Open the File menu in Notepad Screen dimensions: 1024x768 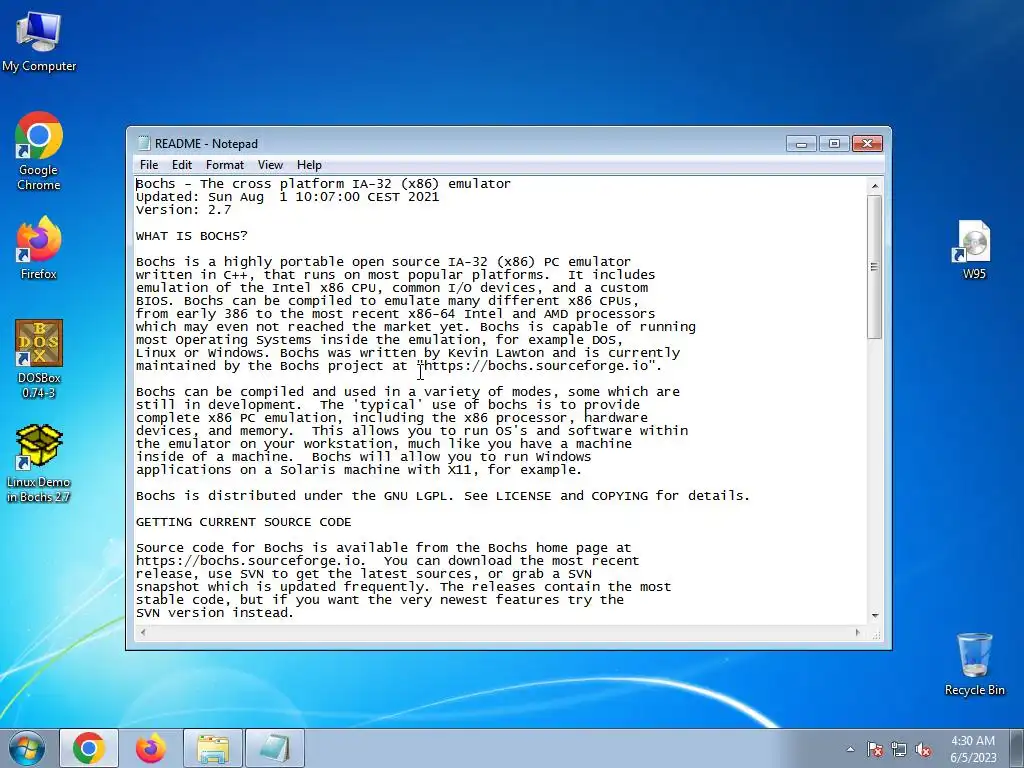point(149,165)
